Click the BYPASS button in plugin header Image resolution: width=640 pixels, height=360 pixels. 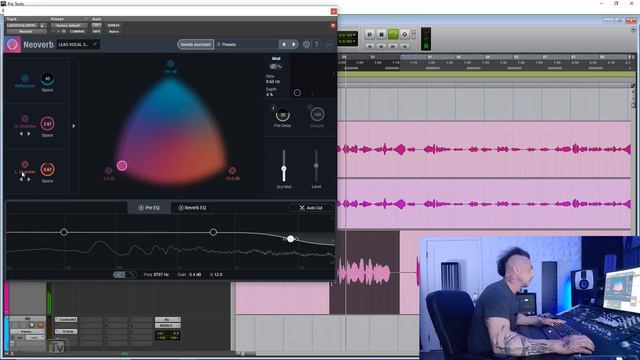tap(113, 25)
